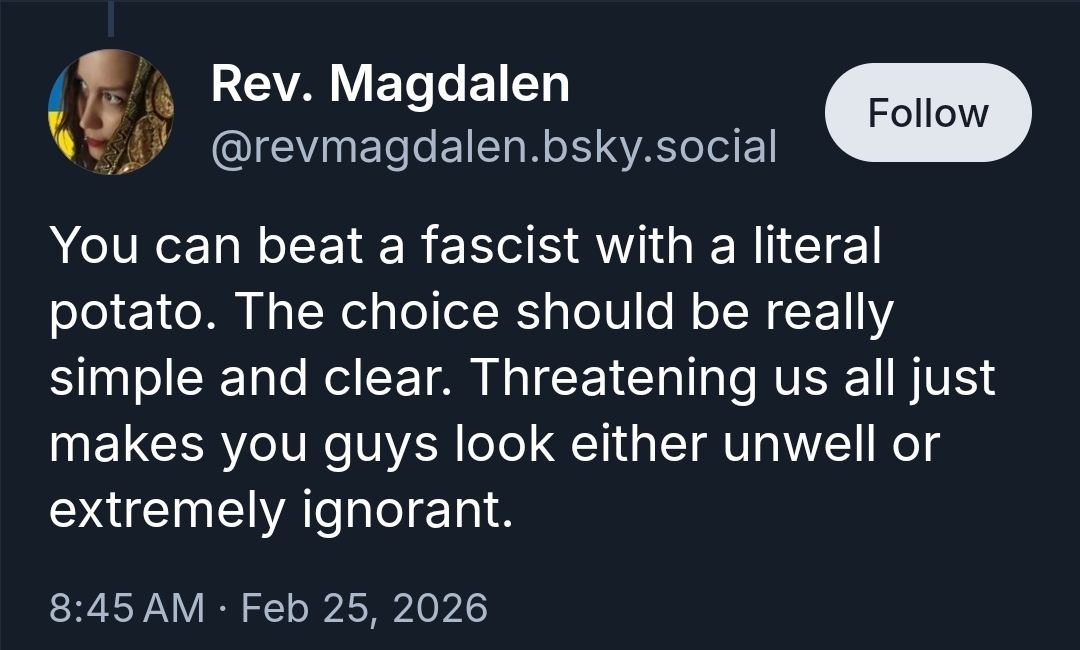
Task: Click the phrase "extremely ignorant"
Action: pos(280,511)
